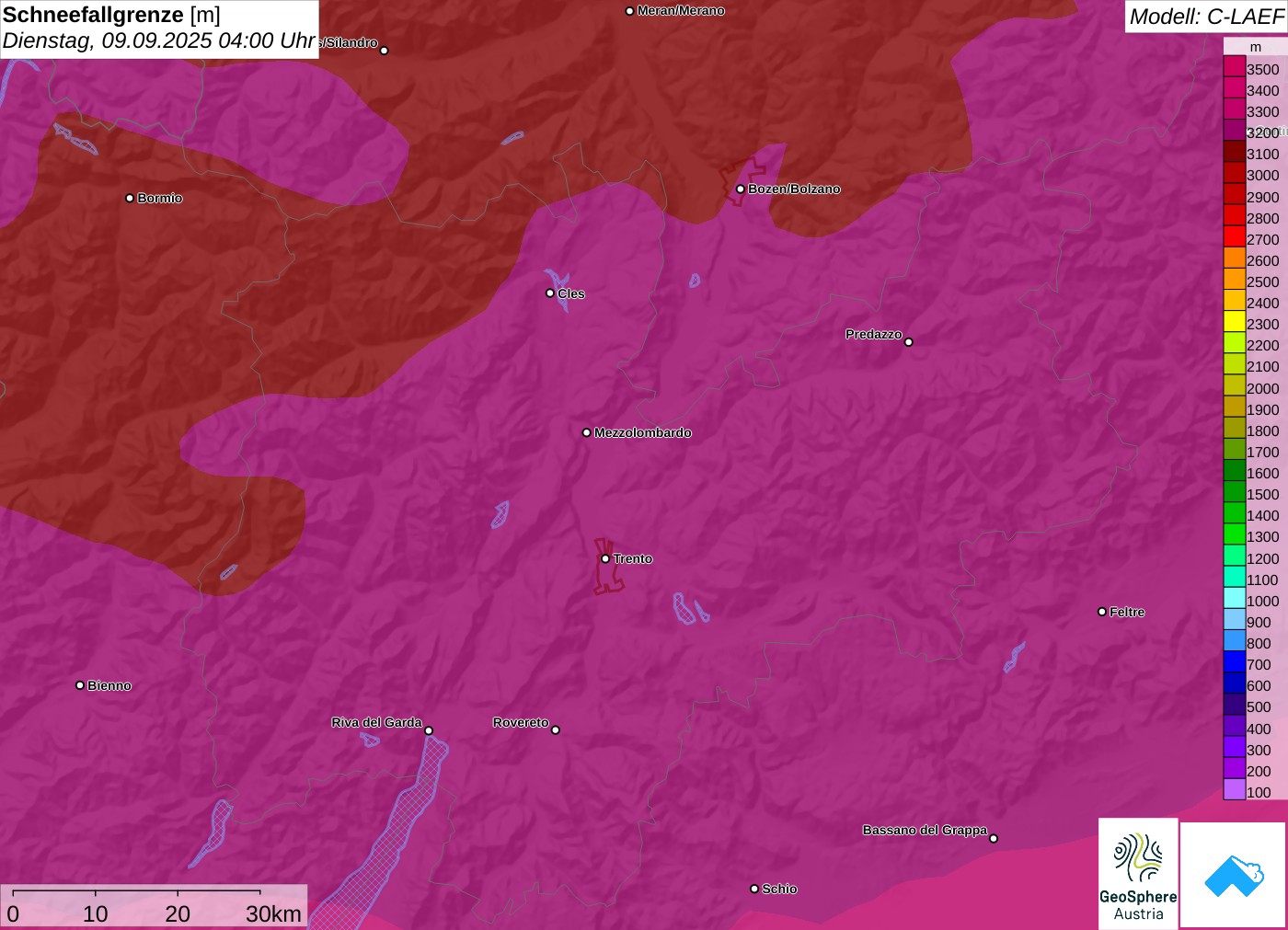Click the Mezzolombardo marker dot
Viewport: 1288px width, 930px height.
(x=587, y=432)
